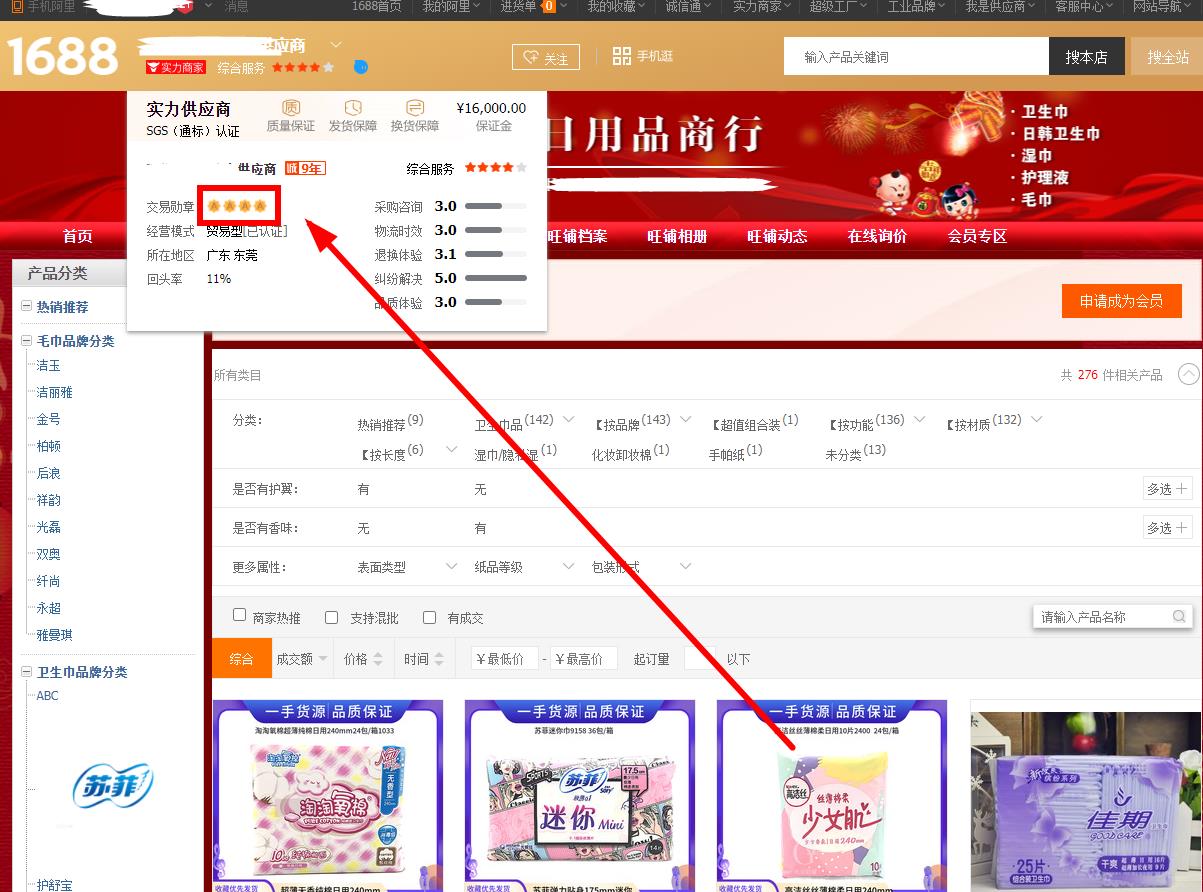
Task: Click the 发货保障 shipping guarantee icon
Action: (x=352, y=108)
